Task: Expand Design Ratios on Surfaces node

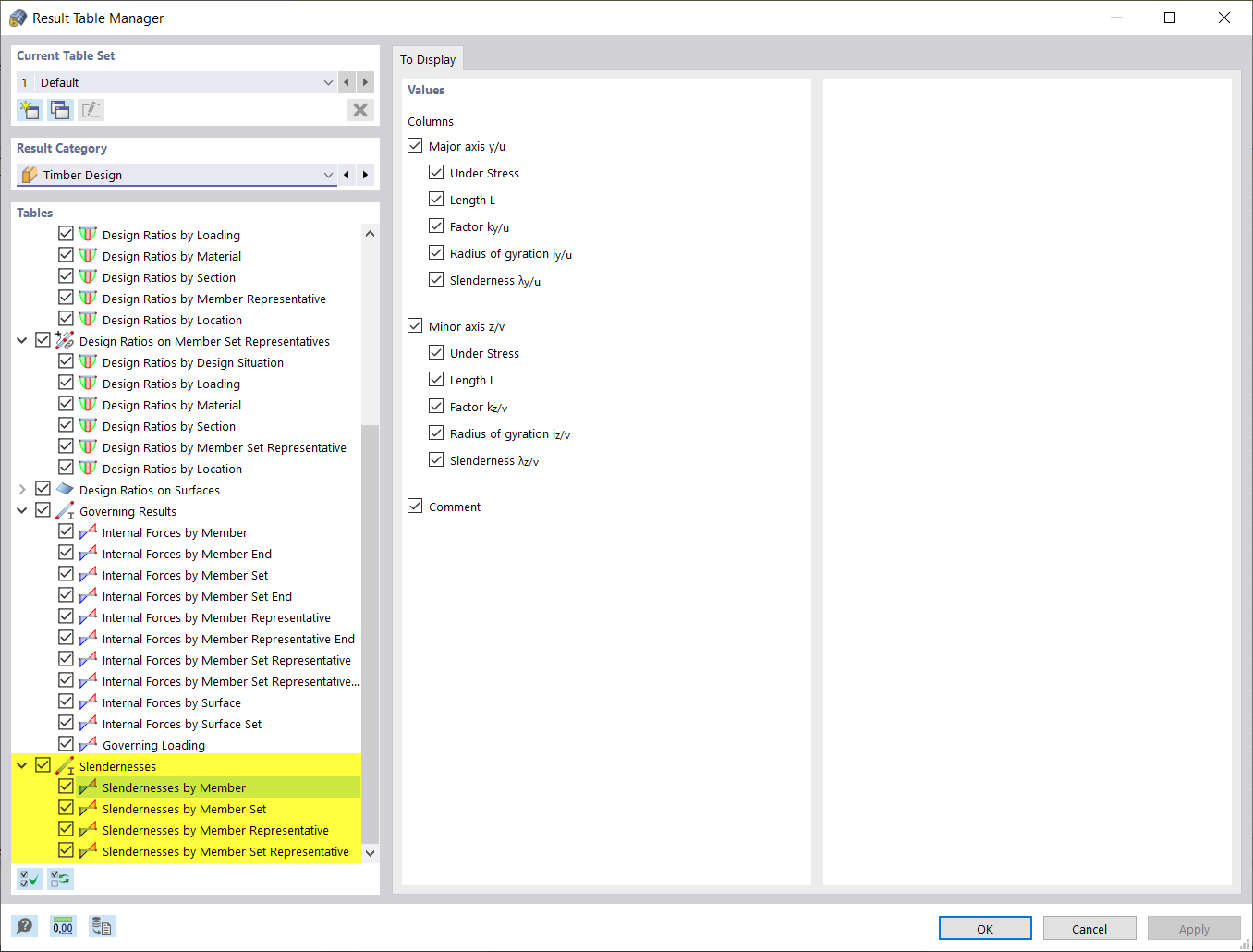Action: point(22,489)
